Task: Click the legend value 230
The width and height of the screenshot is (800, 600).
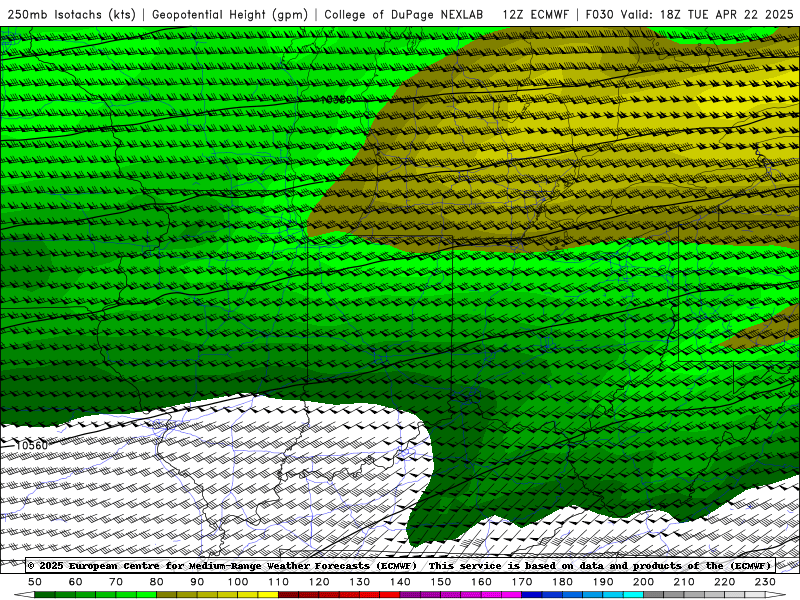Action: click(x=765, y=582)
